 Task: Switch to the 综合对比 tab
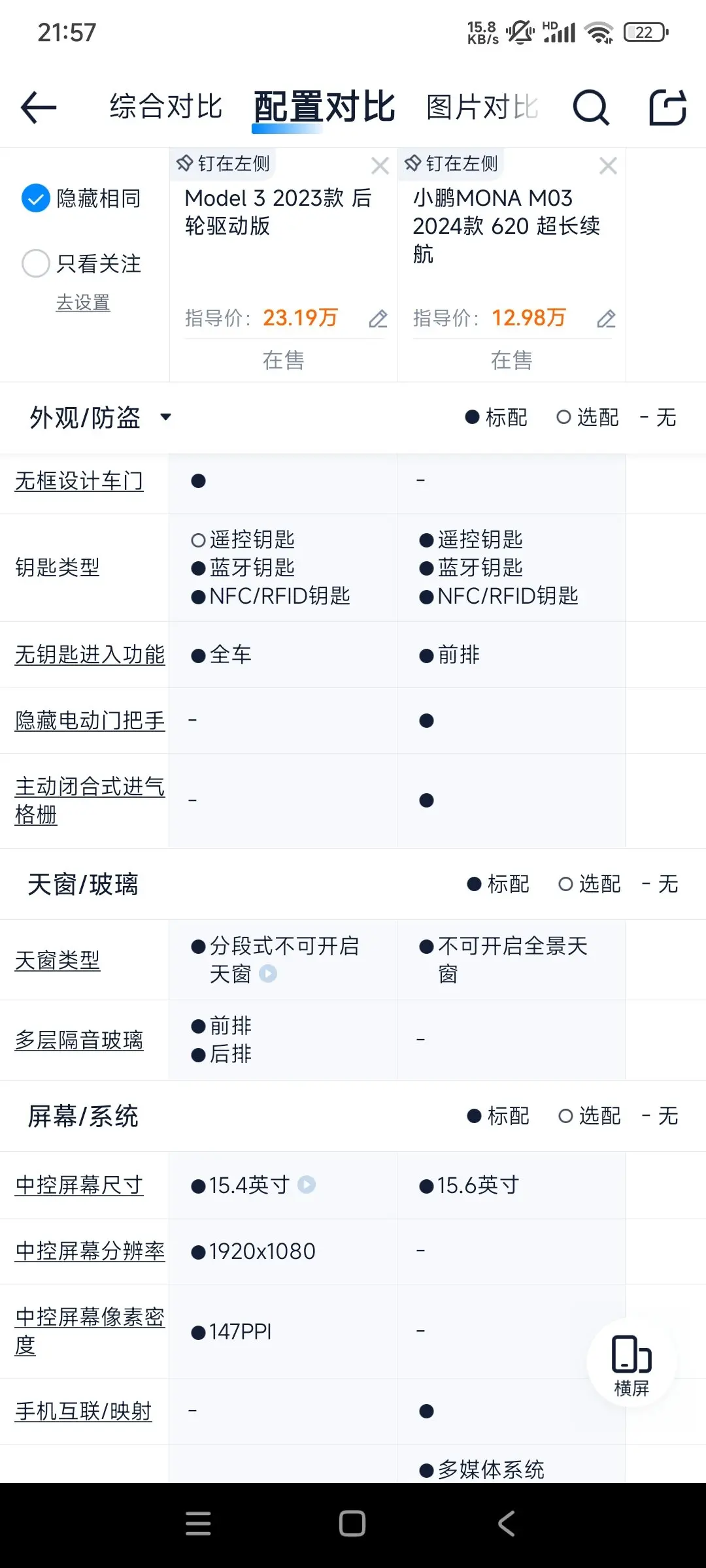pos(166,107)
